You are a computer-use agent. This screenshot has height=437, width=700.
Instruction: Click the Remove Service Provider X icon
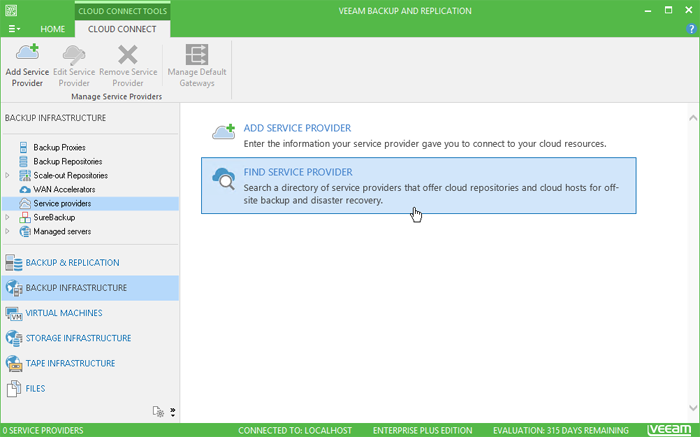click(x=128, y=54)
